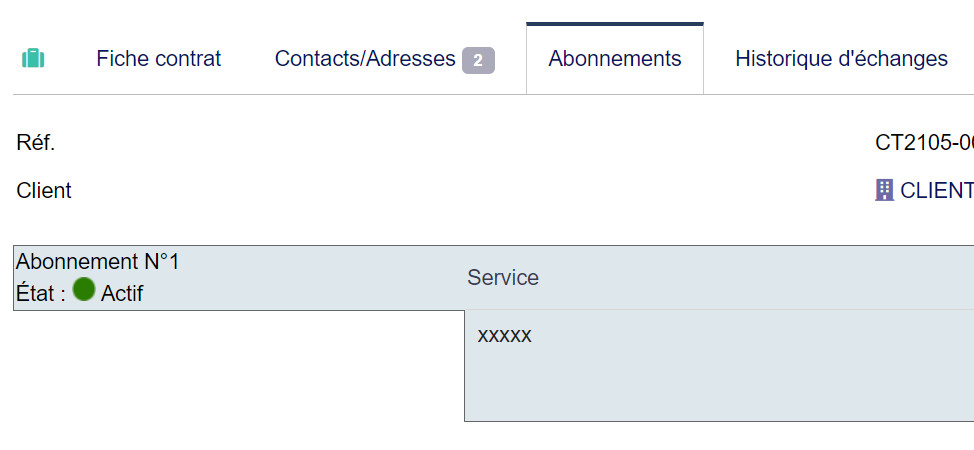Click the Abonnement N°1 title
The width and height of the screenshot is (974, 450).
[98, 262]
